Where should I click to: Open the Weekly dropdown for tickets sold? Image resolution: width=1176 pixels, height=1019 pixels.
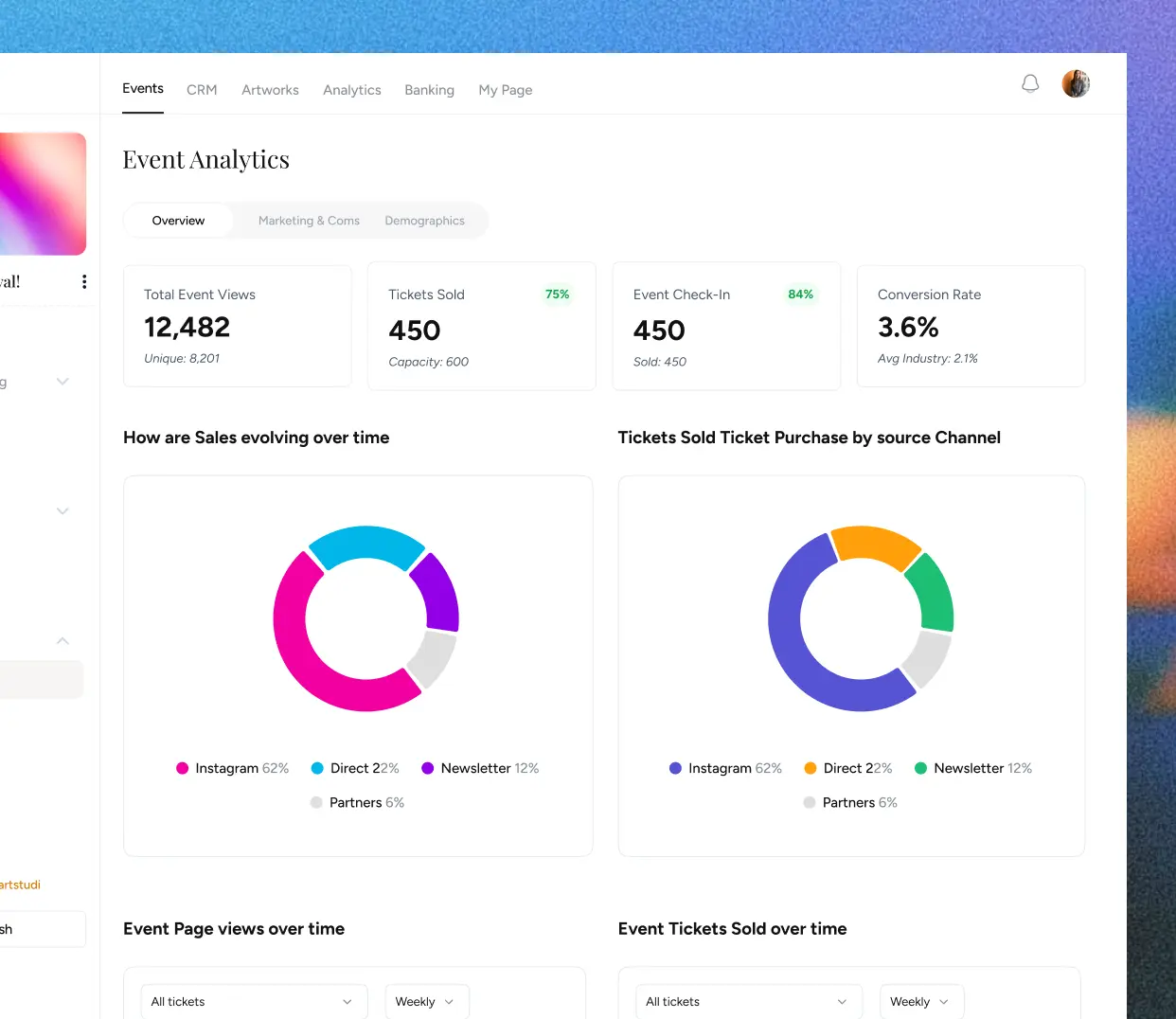point(920,1001)
